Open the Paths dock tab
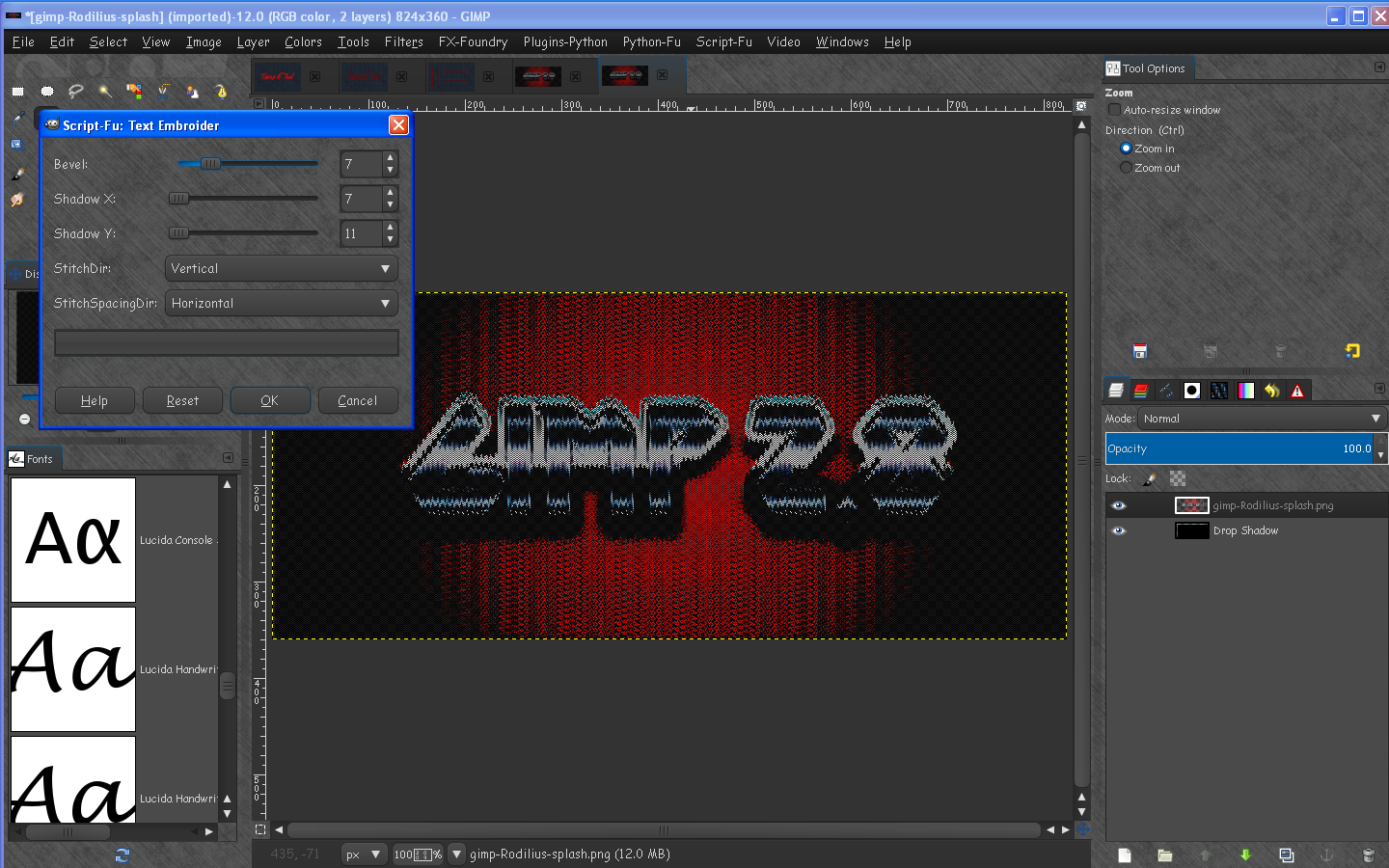 (1166, 391)
